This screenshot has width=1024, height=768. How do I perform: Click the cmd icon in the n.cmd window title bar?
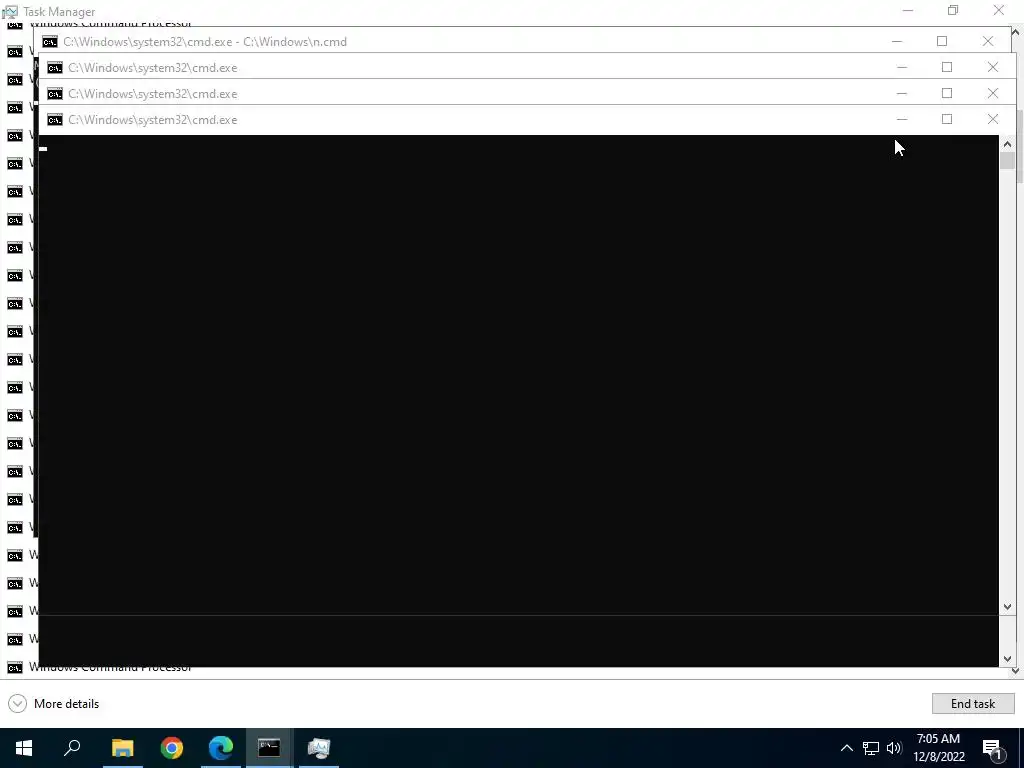point(50,42)
